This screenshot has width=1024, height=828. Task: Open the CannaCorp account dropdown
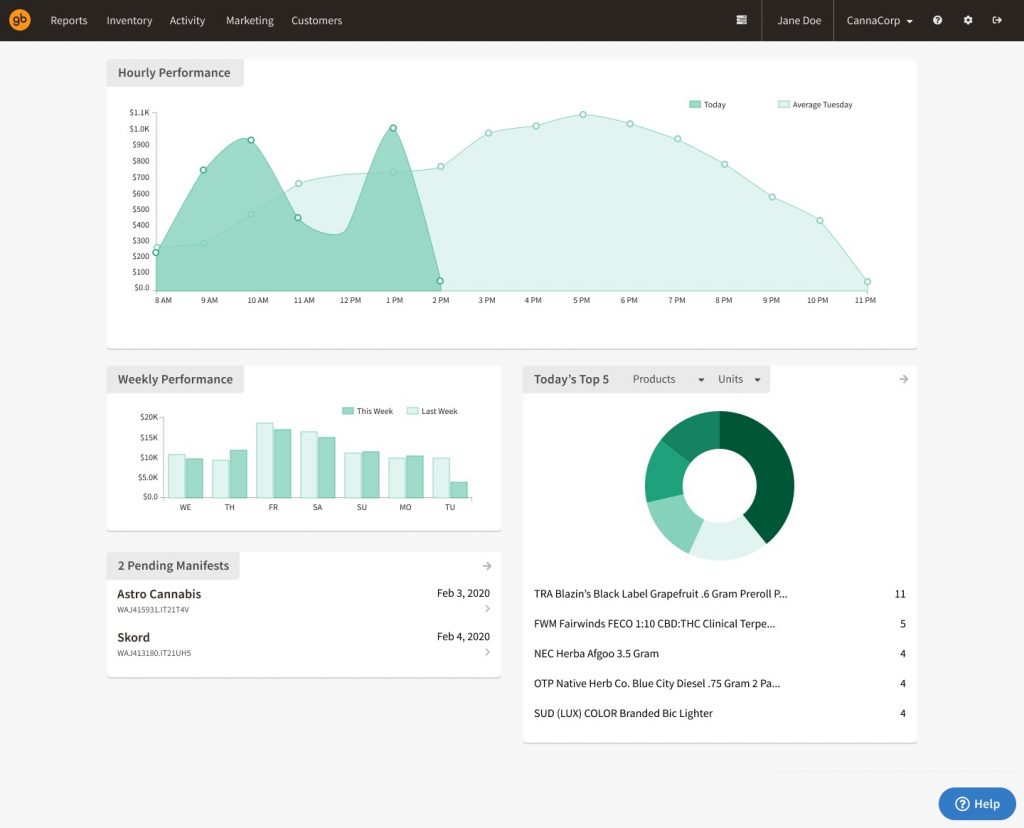879,20
